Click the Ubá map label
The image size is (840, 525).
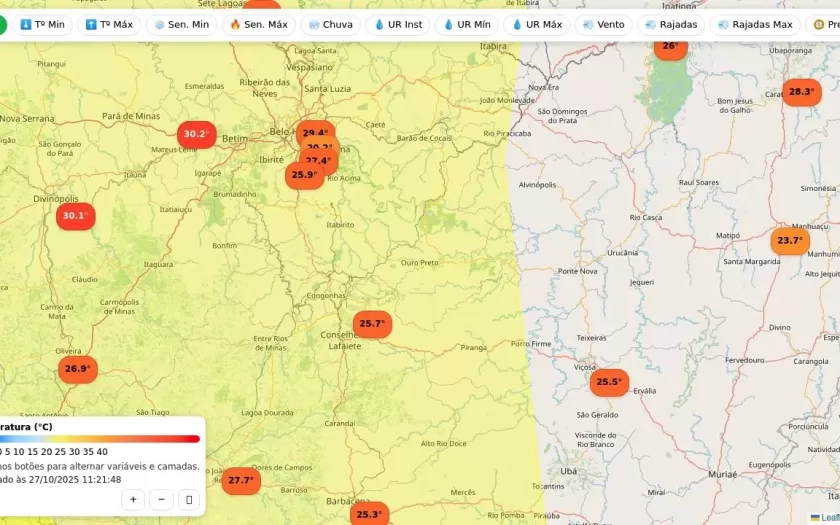point(568,471)
